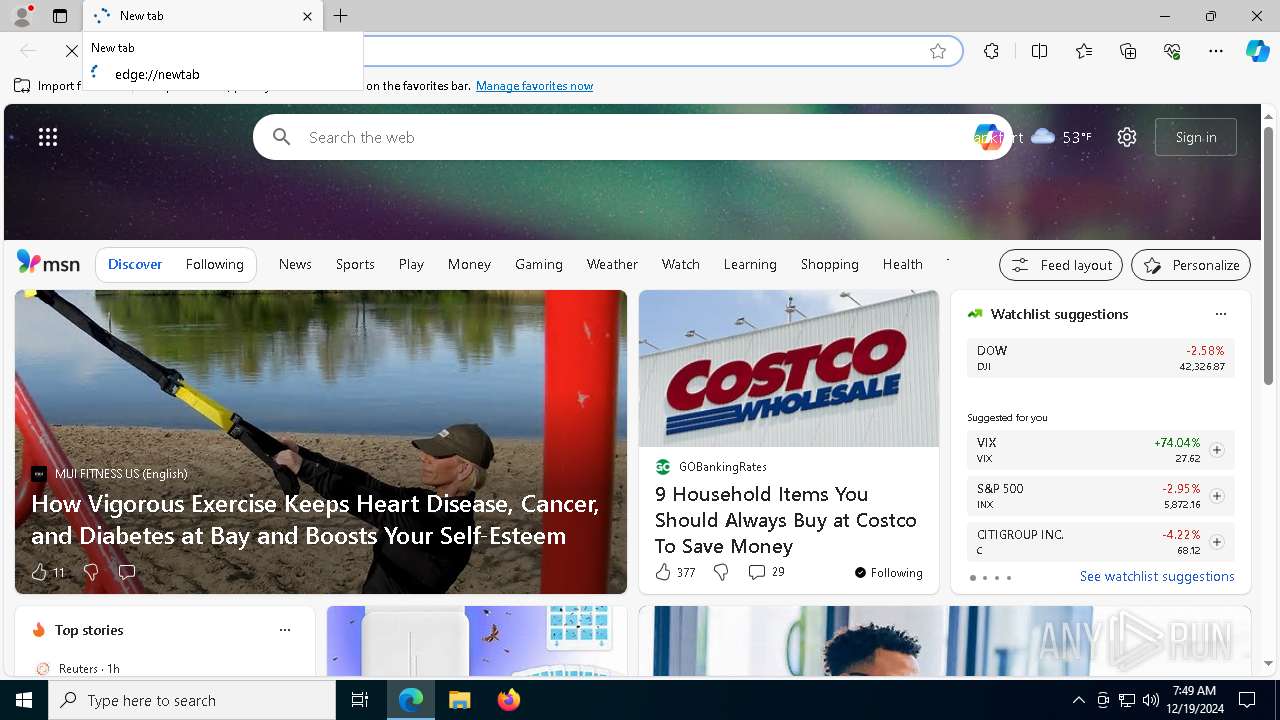Toggle split screen view
This screenshot has width=1280, height=720.
(x=1039, y=51)
